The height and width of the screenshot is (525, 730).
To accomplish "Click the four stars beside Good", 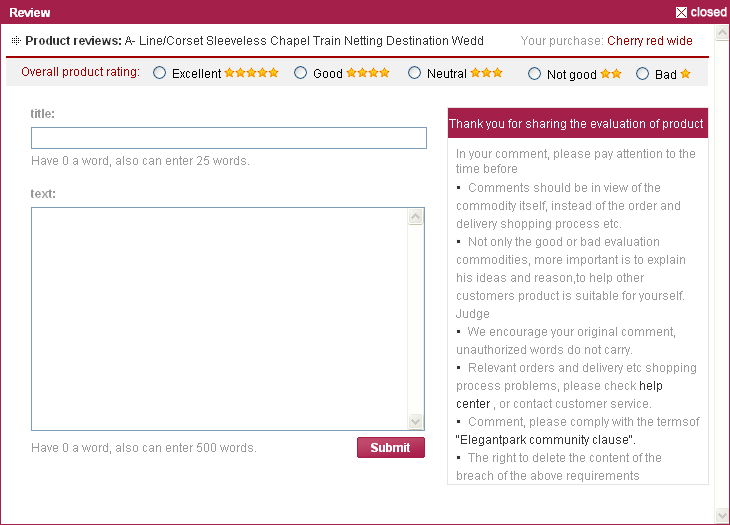I will [x=368, y=73].
